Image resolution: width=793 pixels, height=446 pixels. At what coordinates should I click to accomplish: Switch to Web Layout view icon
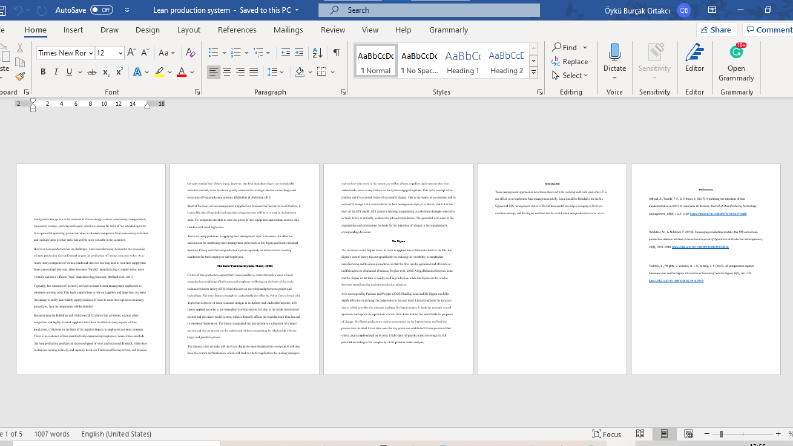click(x=688, y=434)
